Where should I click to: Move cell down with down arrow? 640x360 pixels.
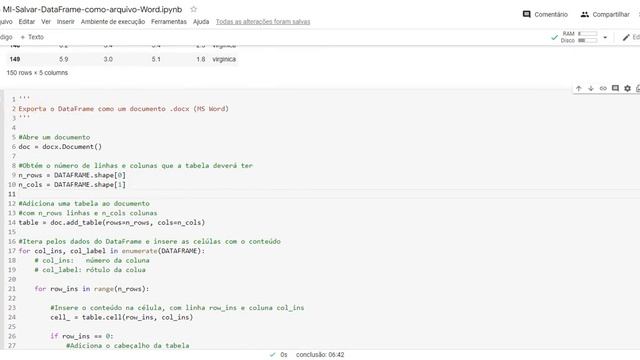pos(591,88)
